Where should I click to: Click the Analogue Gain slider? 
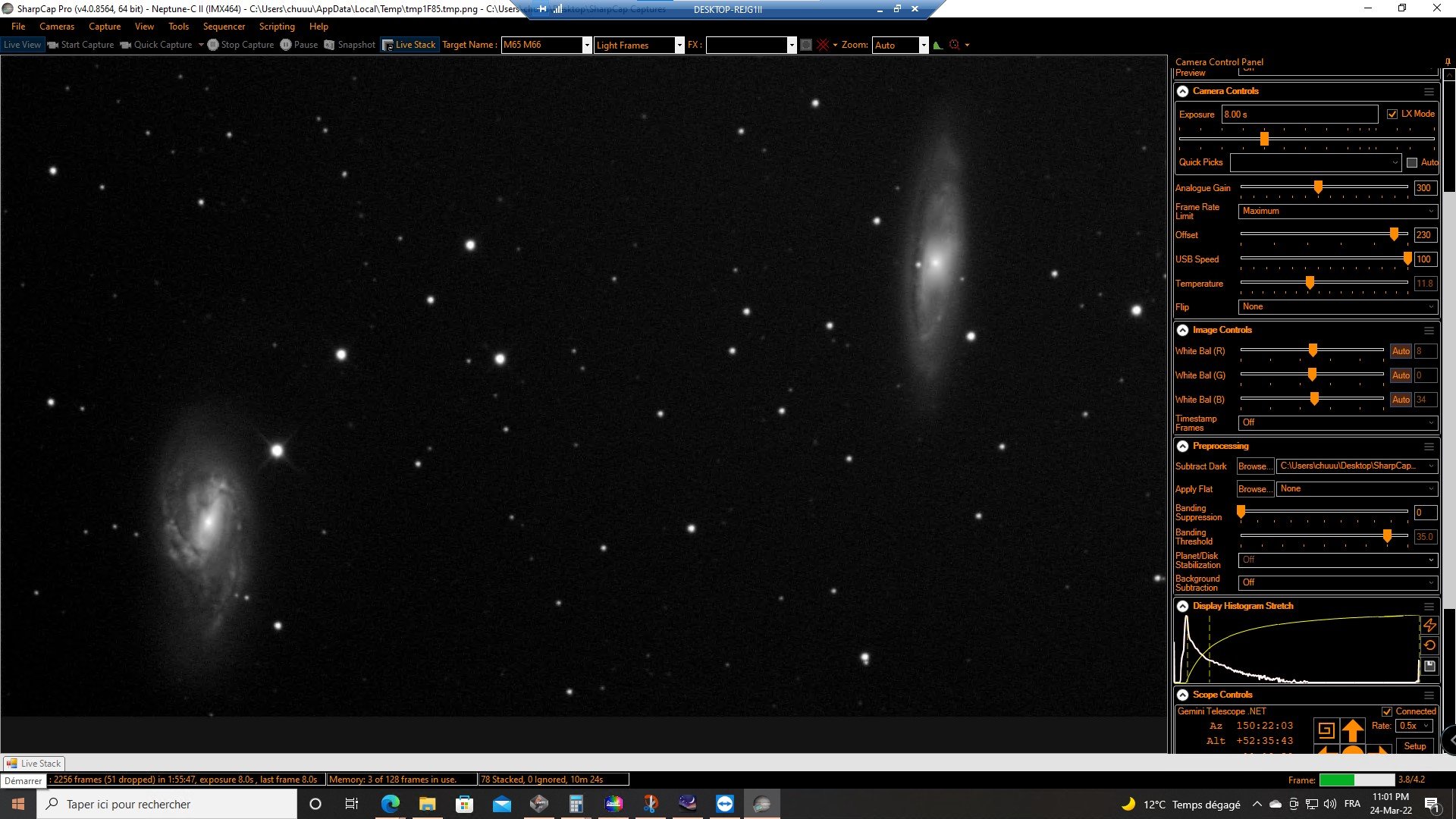1323,187
